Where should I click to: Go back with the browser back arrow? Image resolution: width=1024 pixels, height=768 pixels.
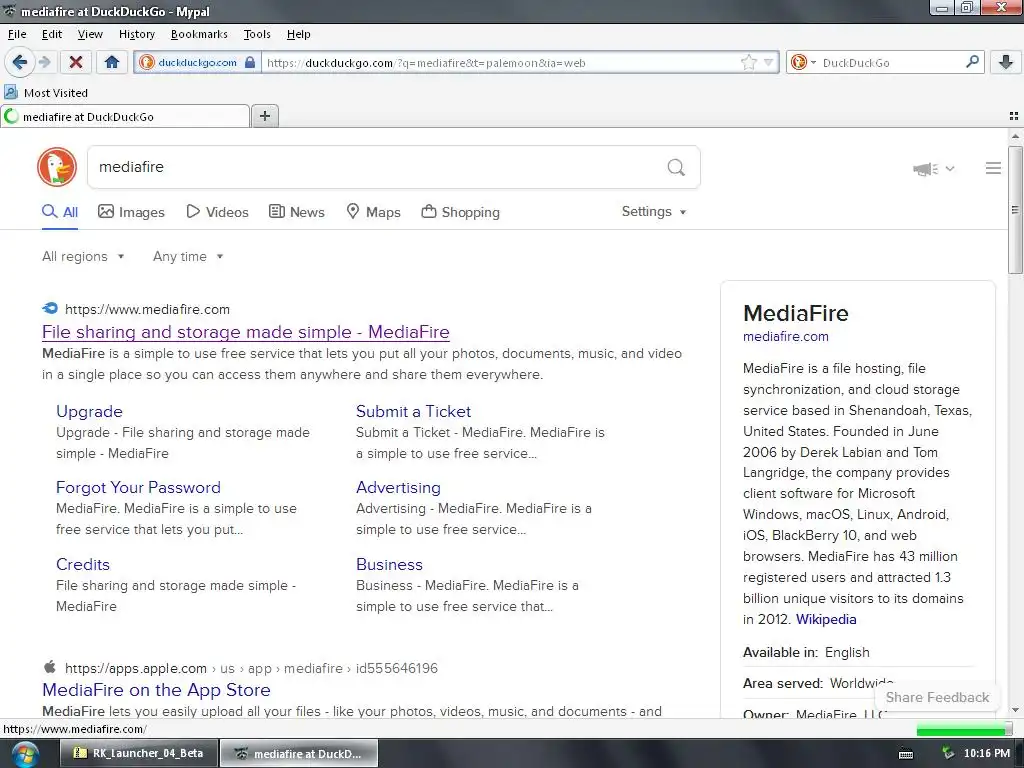point(19,62)
